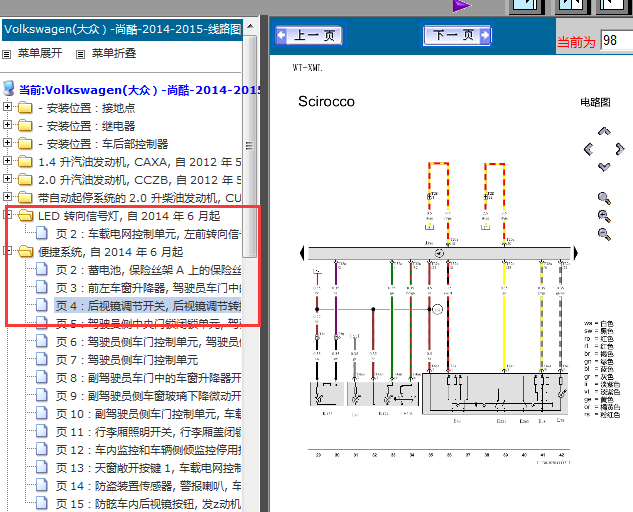Image resolution: width=633 pixels, height=512 pixels.
Task: Click folder icon of 安装位置：继电器
Action: click(x=25, y=126)
